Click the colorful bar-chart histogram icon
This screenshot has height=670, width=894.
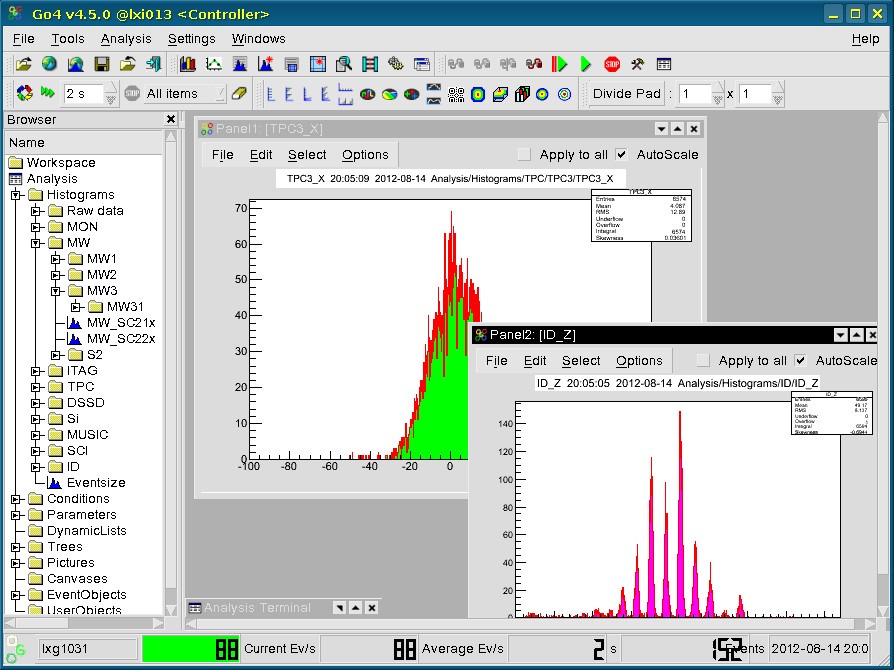[188, 64]
